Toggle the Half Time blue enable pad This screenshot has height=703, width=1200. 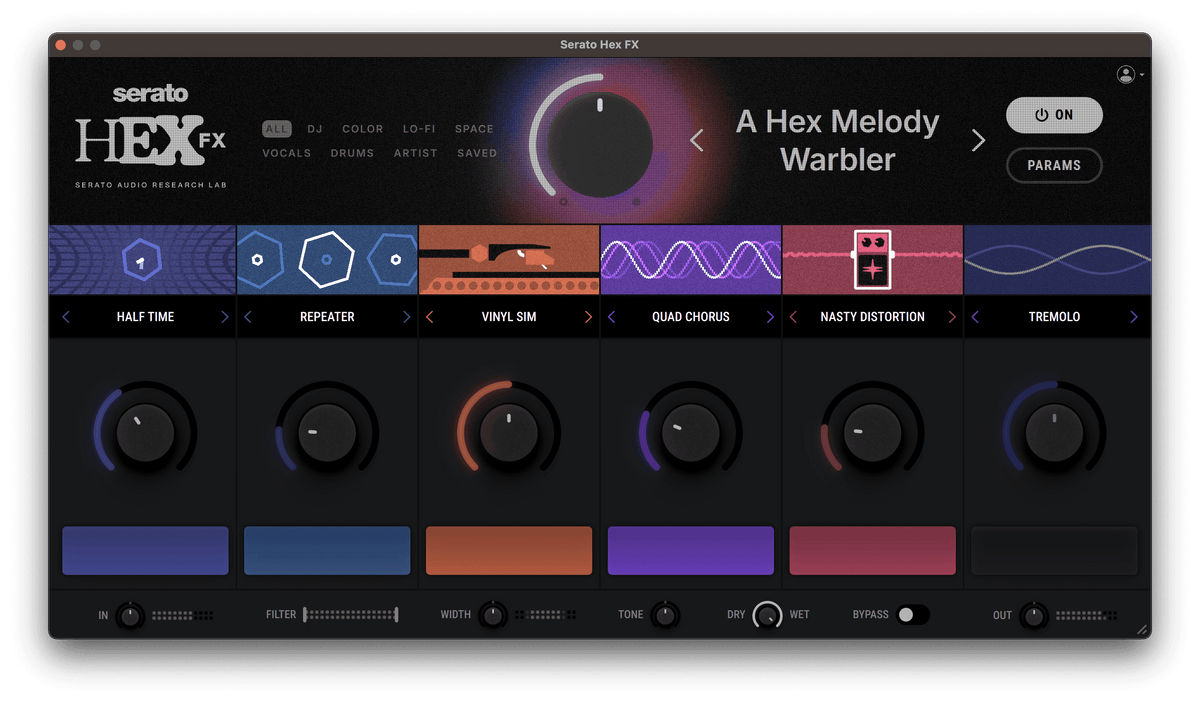(x=145, y=551)
